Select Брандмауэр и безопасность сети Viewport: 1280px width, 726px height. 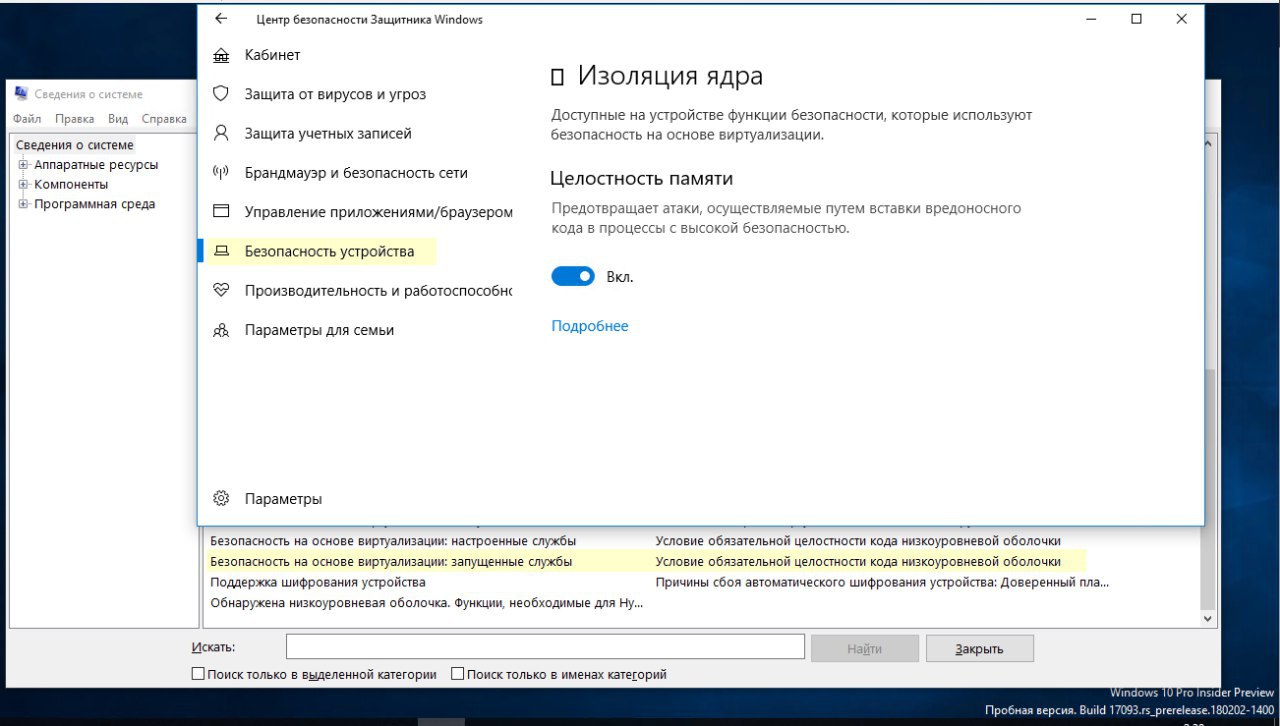[x=356, y=173]
